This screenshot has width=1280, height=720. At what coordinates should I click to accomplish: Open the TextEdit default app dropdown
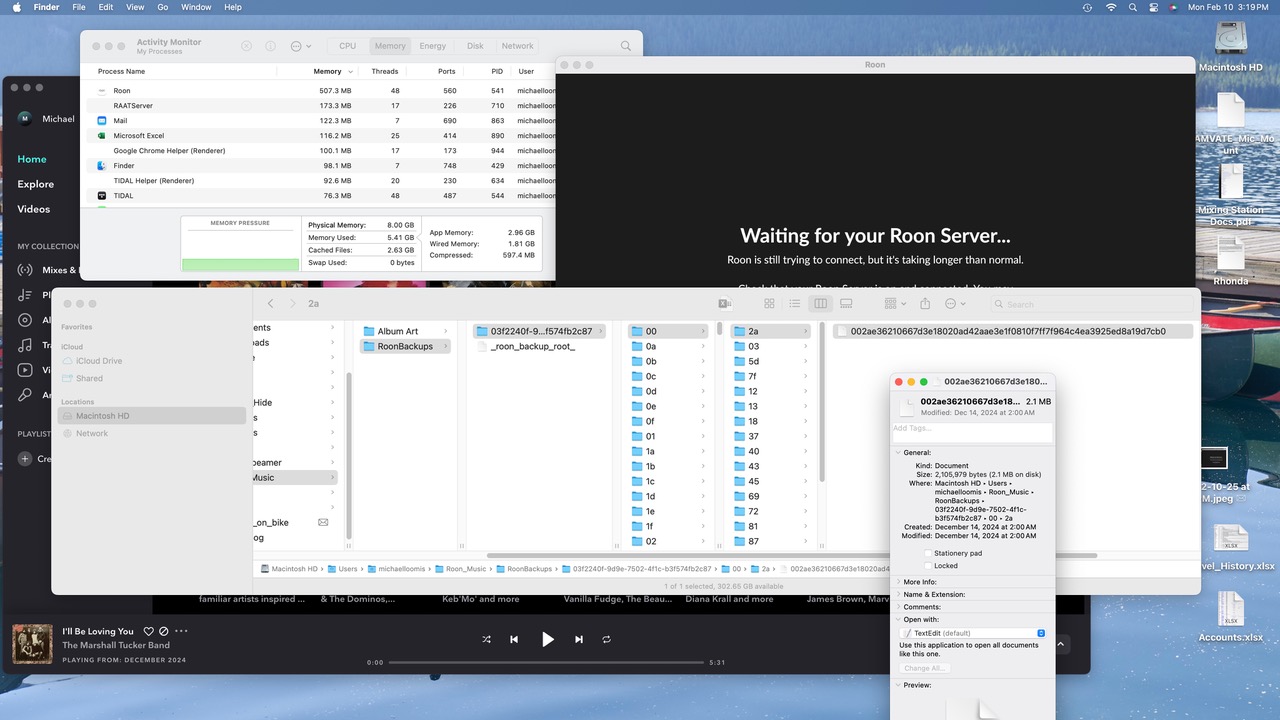pos(972,633)
